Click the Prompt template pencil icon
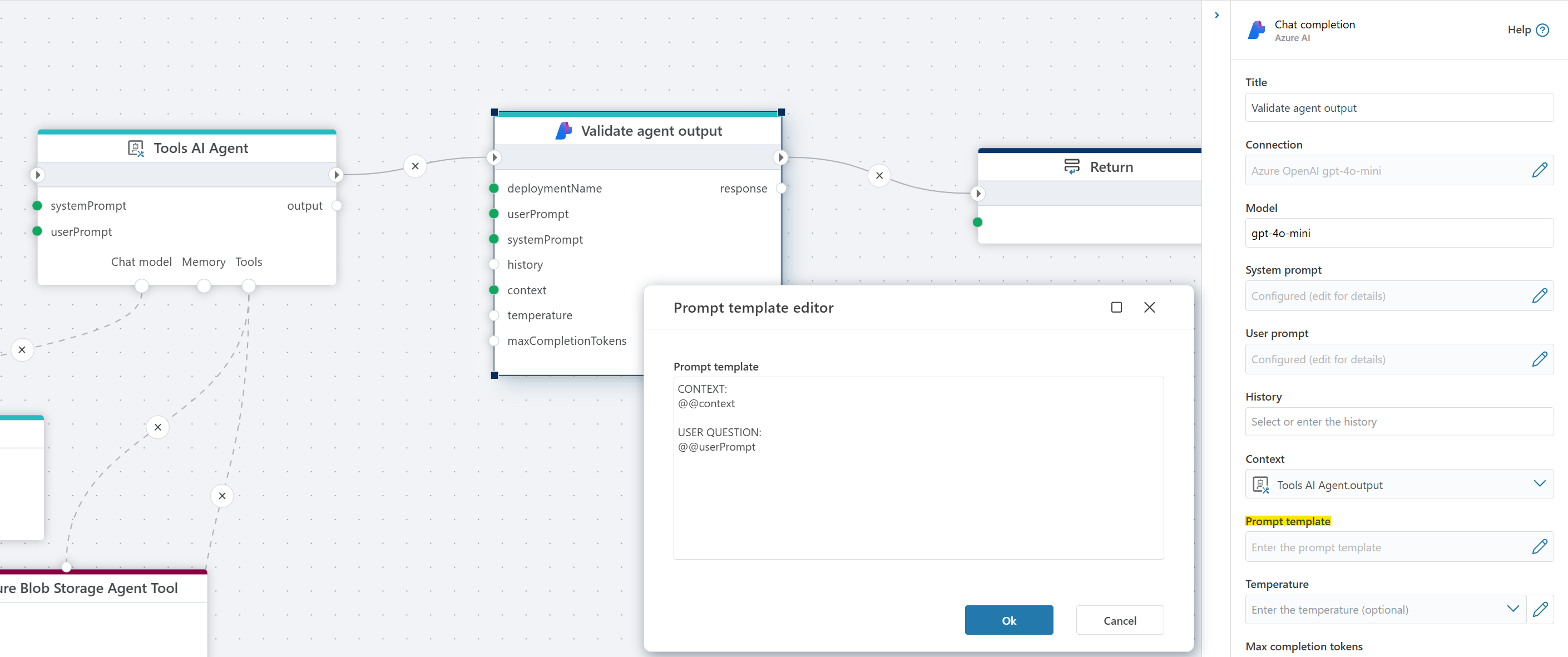The width and height of the screenshot is (1568, 657). coord(1540,547)
